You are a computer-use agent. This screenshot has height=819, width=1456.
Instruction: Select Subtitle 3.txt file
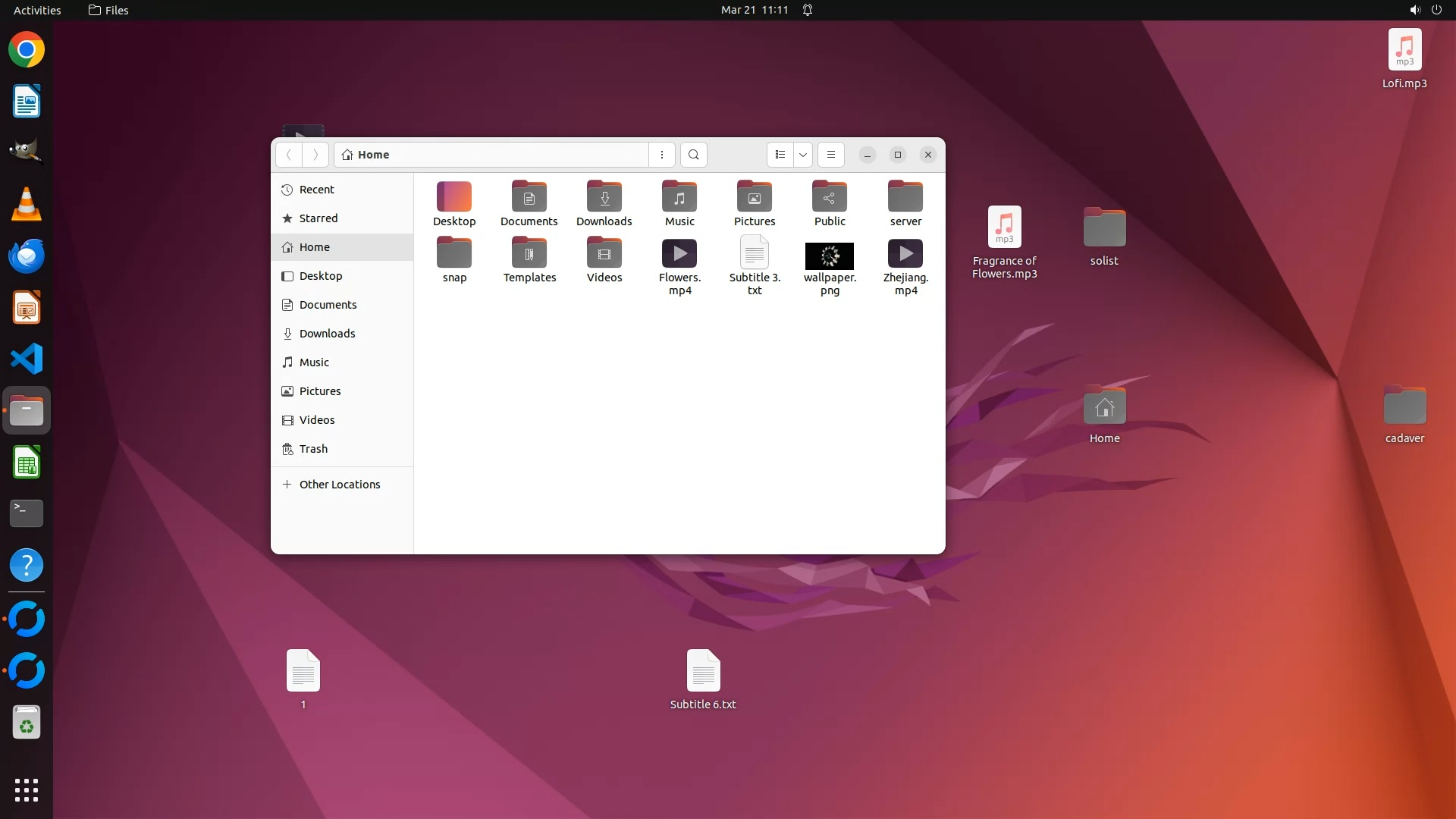pyautogui.click(x=755, y=253)
